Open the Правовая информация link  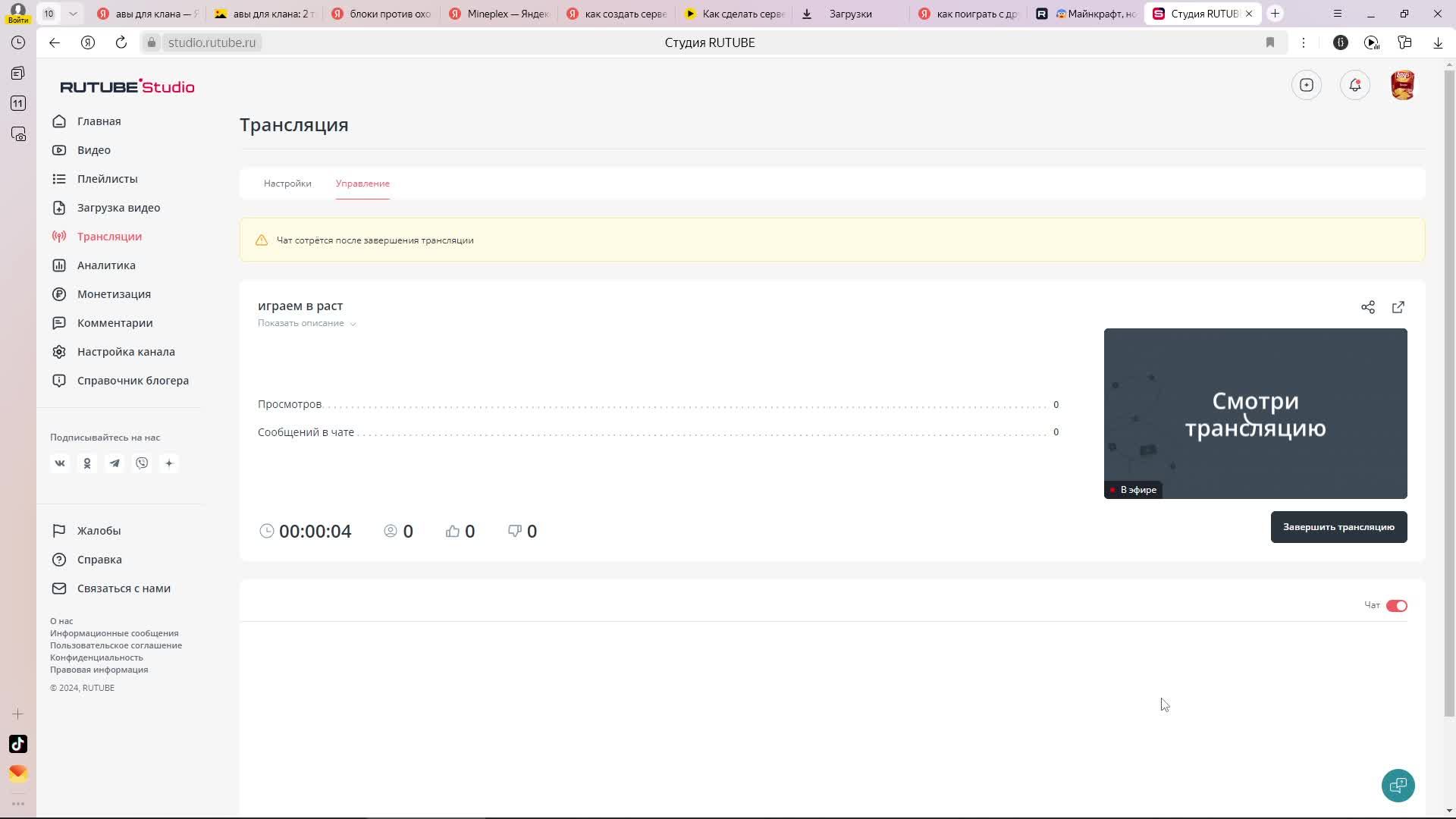click(99, 670)
